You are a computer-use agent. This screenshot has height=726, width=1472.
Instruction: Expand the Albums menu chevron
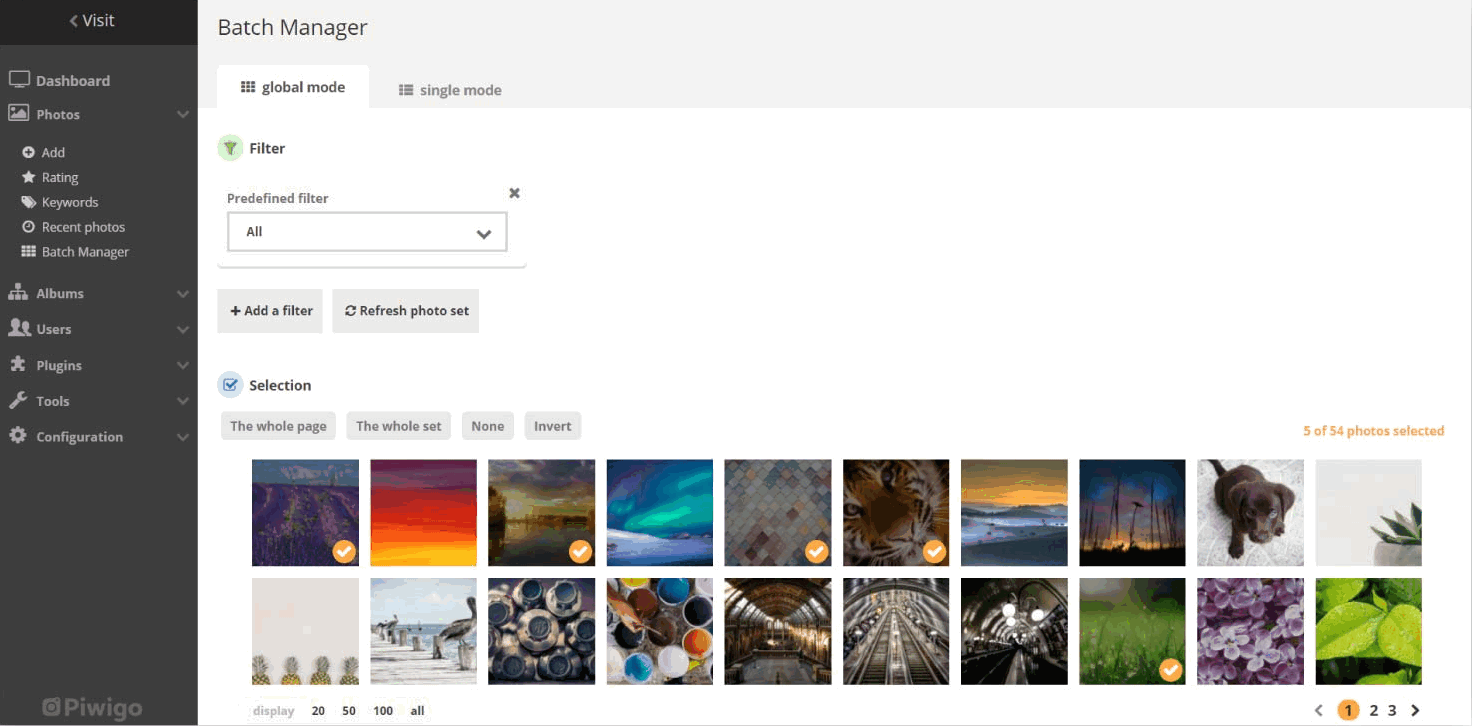pyautogui.click(x=183, y=294)
